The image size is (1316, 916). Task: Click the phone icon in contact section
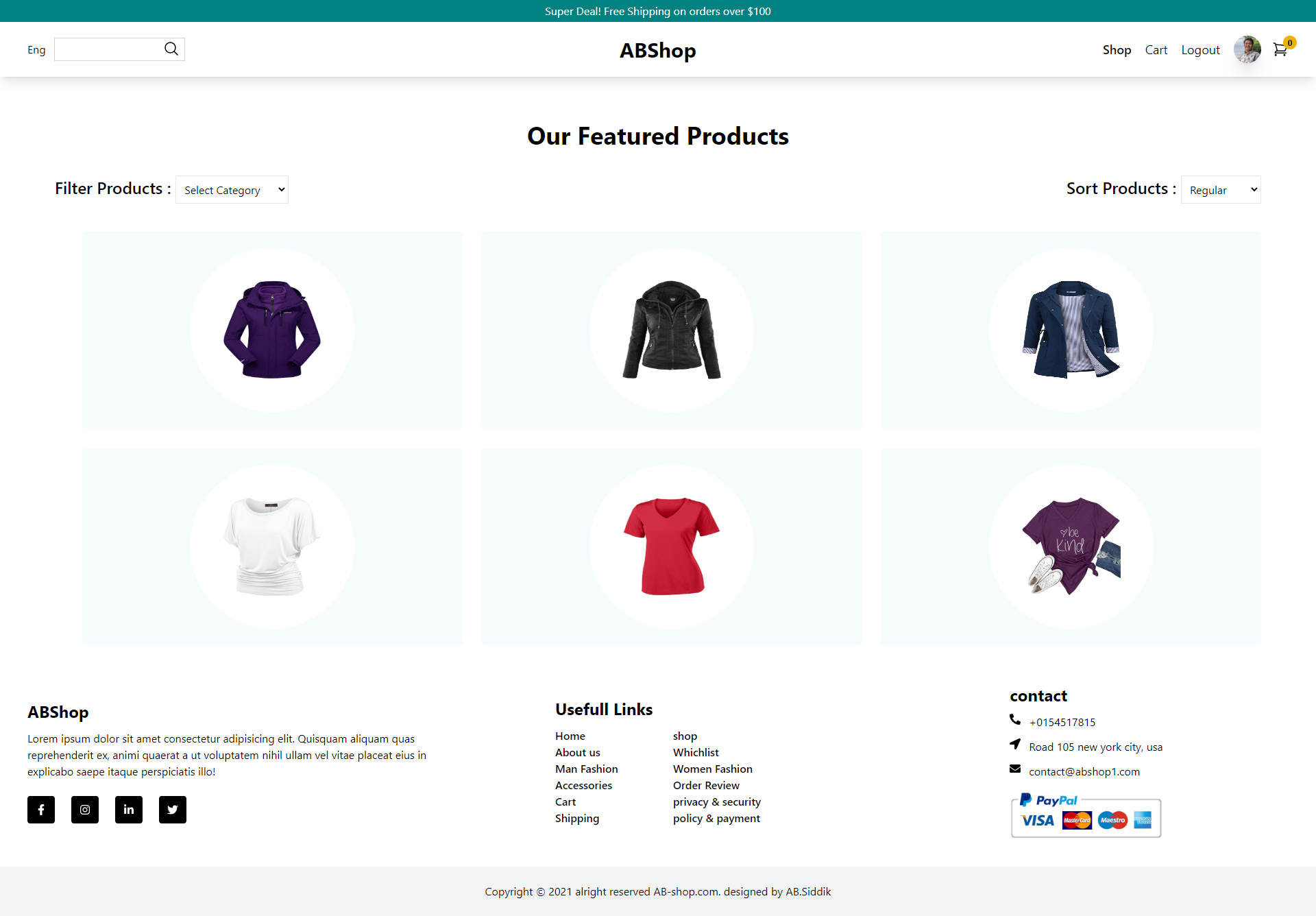pyautogui.click(x=1016, y=719)
